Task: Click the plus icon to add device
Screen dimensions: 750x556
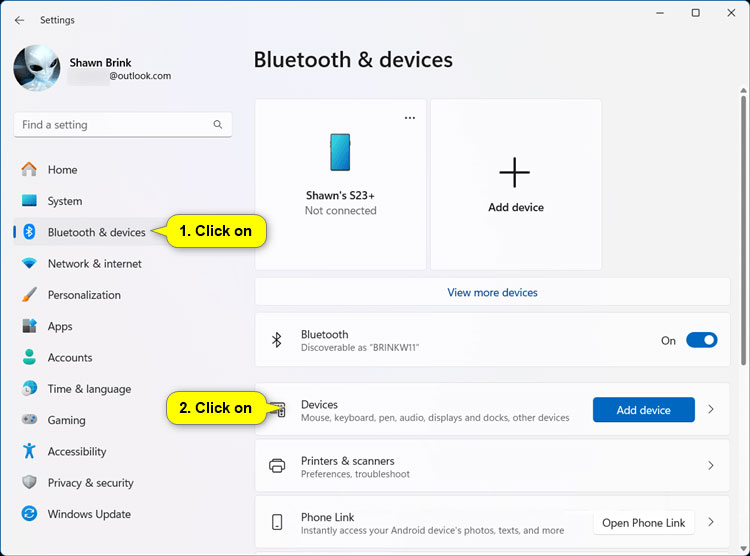Action: (x=515, y=172)
